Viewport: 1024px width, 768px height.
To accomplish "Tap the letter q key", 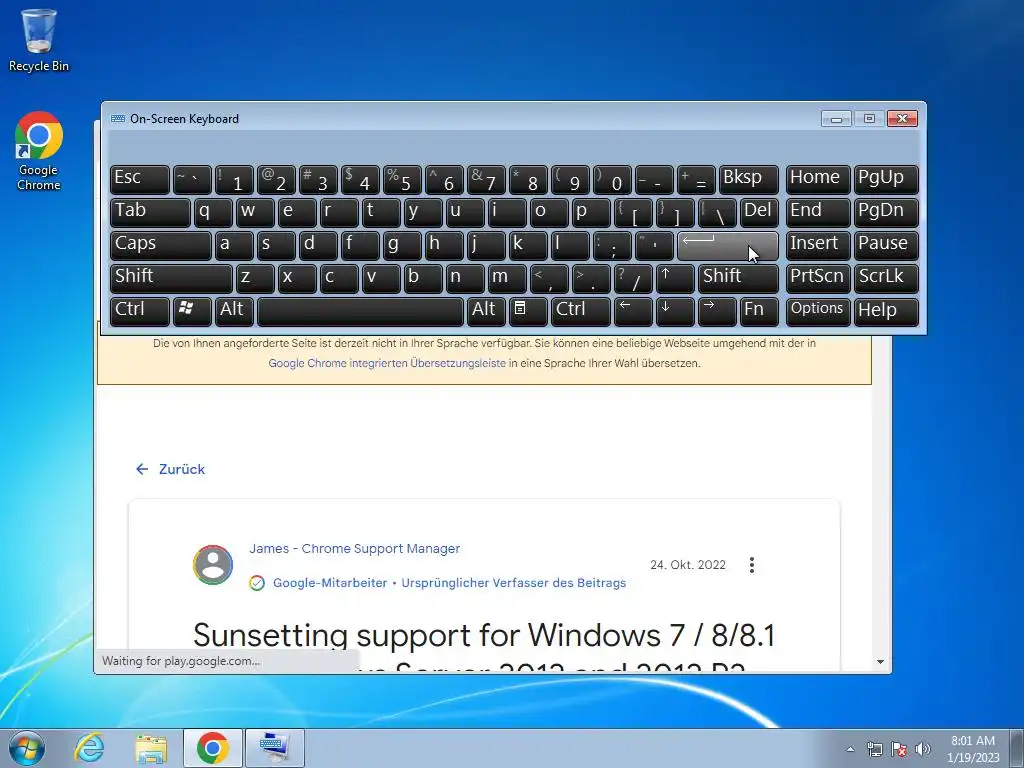I will 213,213.
